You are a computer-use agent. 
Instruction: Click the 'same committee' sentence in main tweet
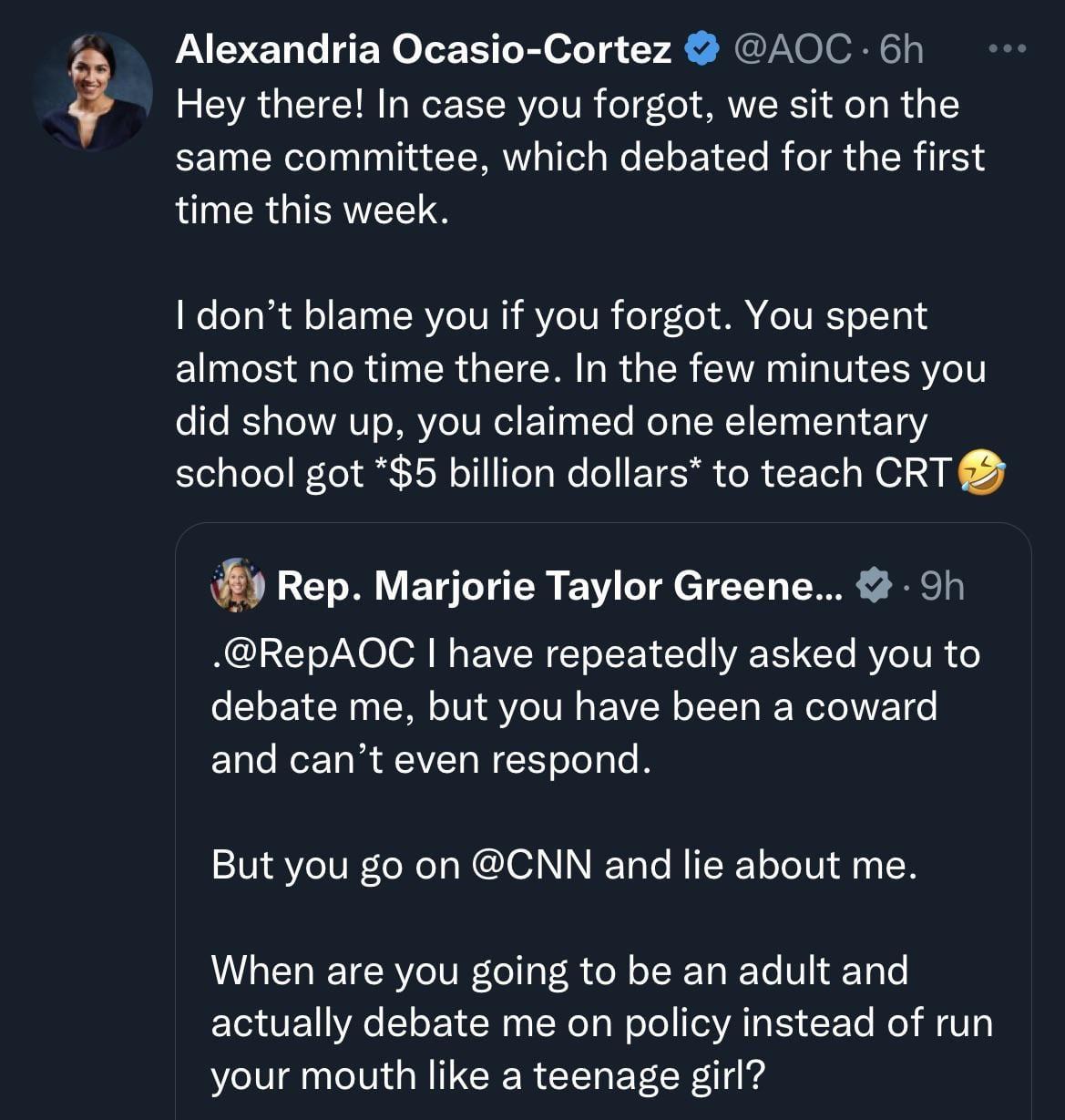(579, 157)
